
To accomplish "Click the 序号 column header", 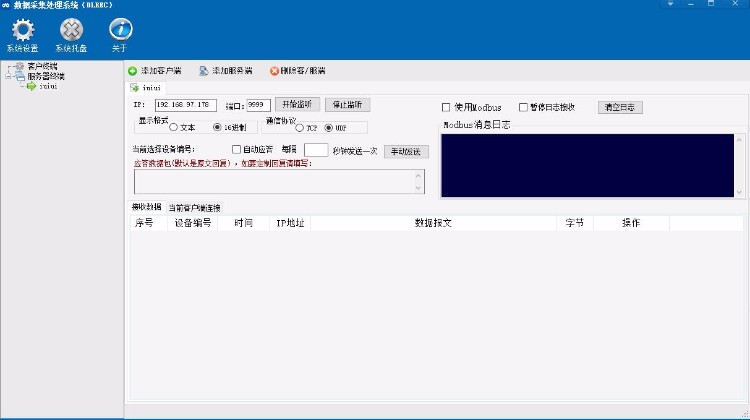I will click(148, 223).
